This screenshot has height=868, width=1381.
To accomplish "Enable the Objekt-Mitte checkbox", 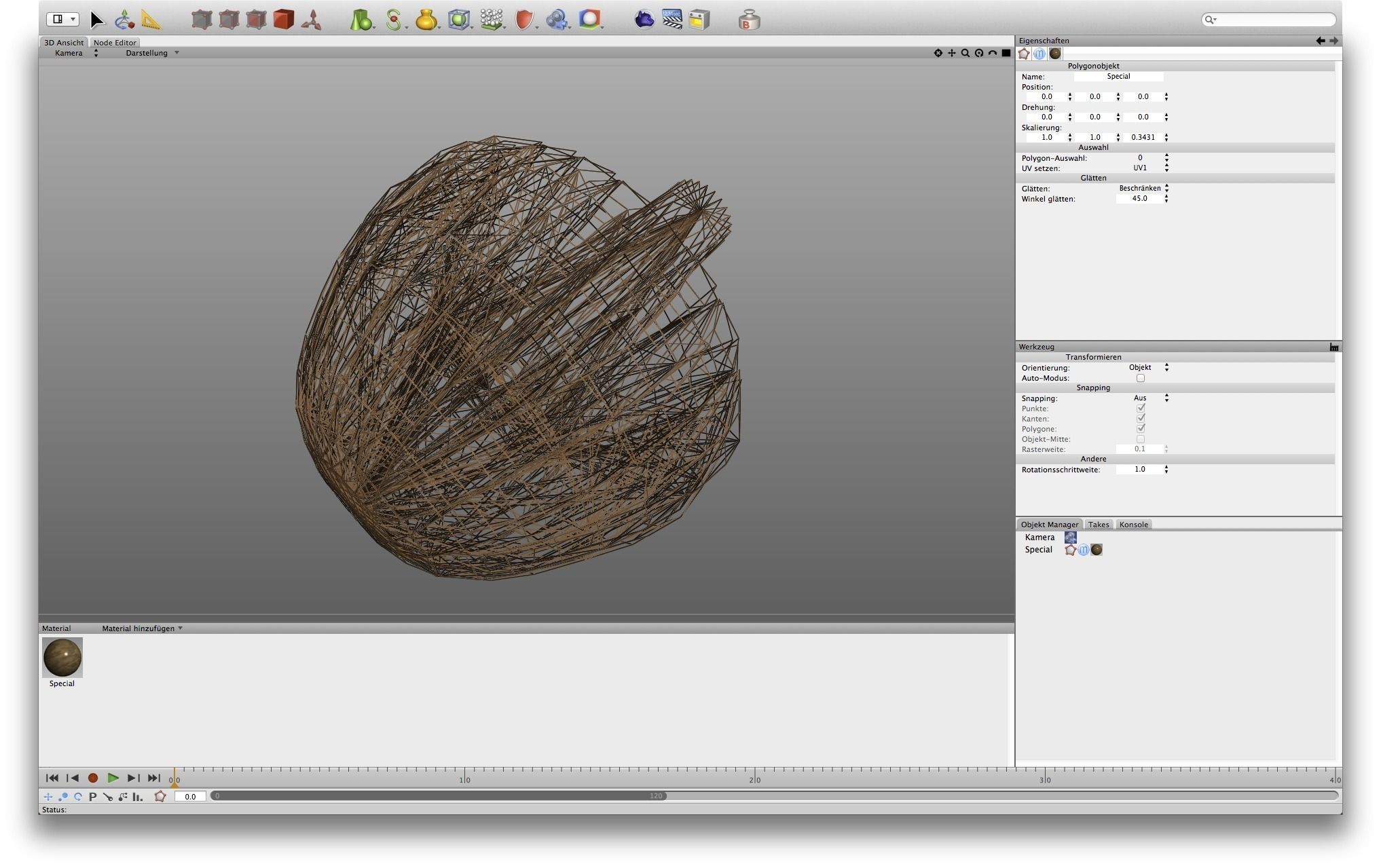I will [x=1141, y=439].
